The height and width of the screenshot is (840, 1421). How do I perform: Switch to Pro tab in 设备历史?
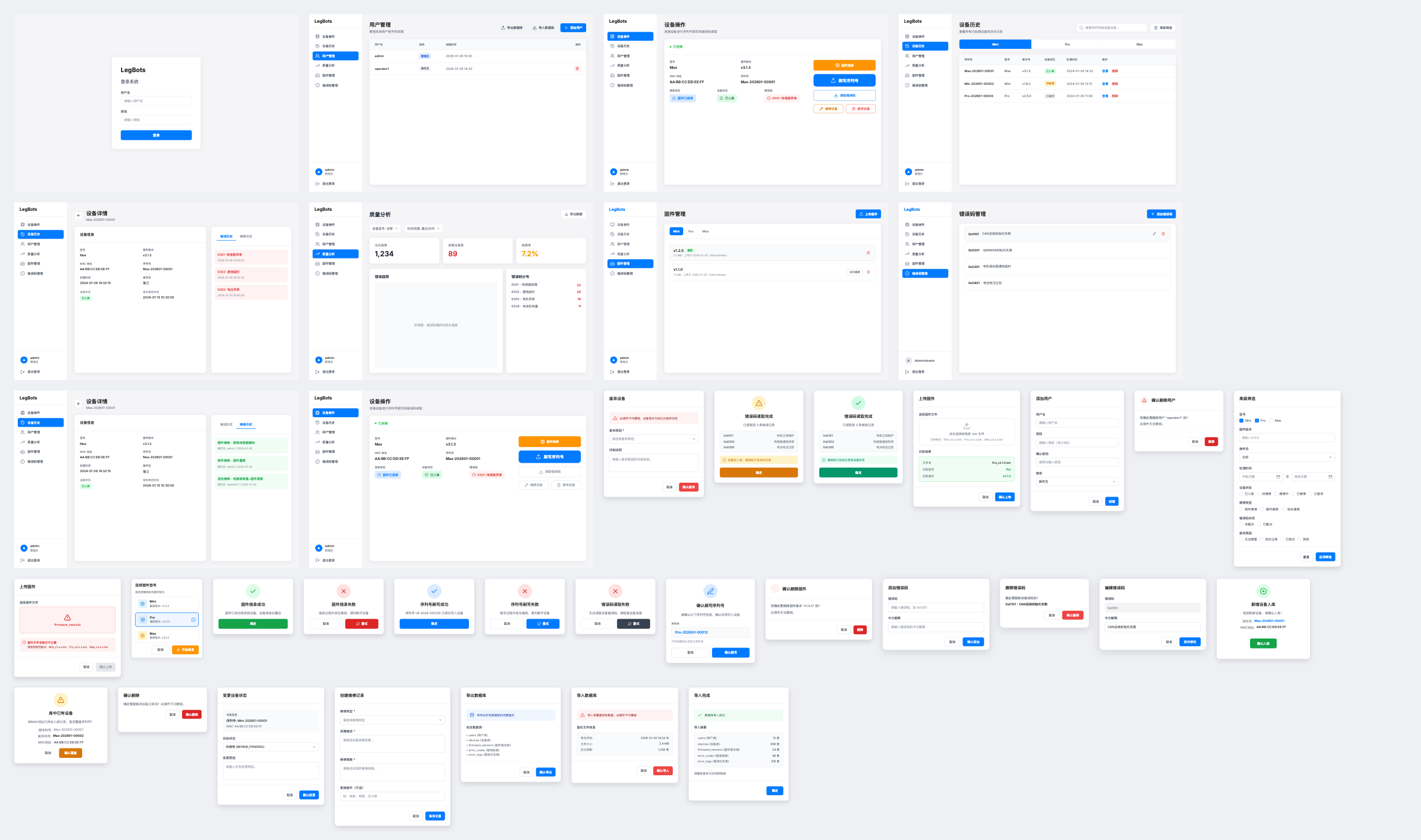tap(1067, 44)
